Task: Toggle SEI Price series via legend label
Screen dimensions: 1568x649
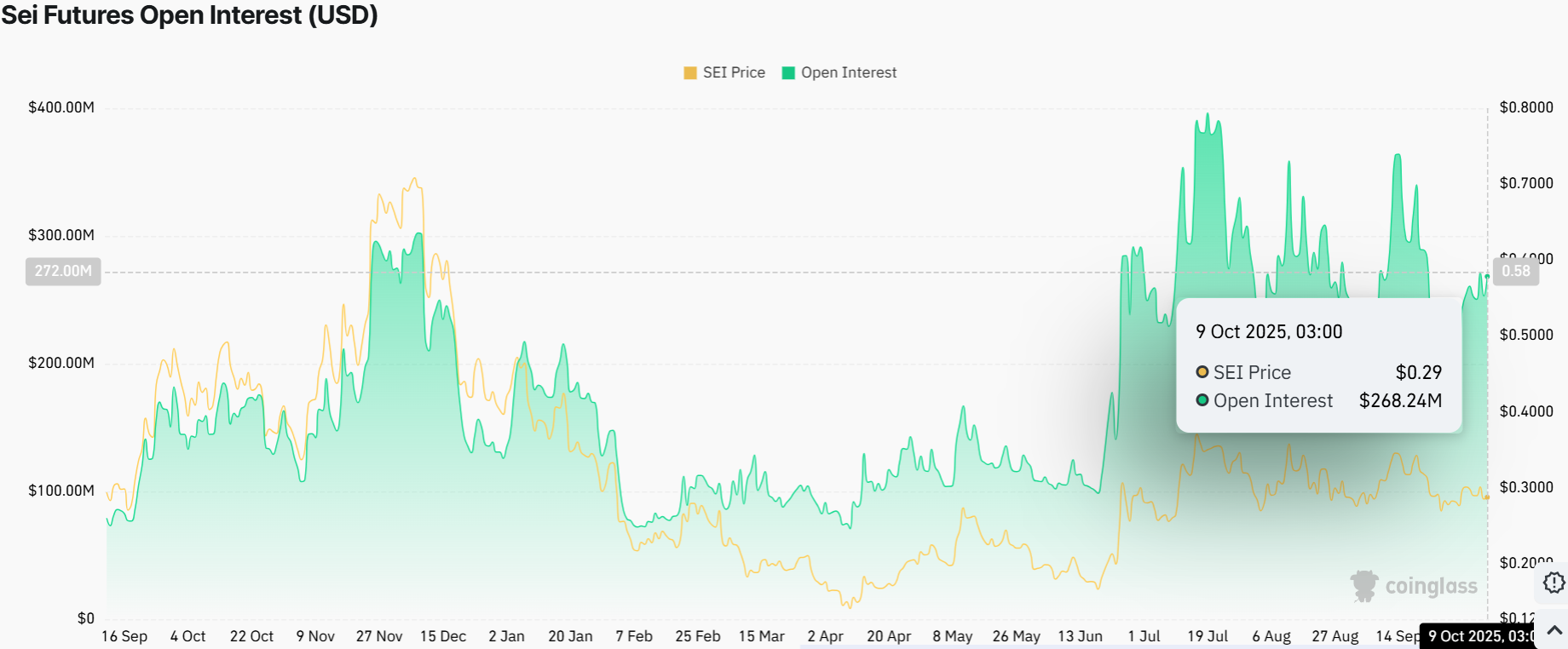Action: 734,72
